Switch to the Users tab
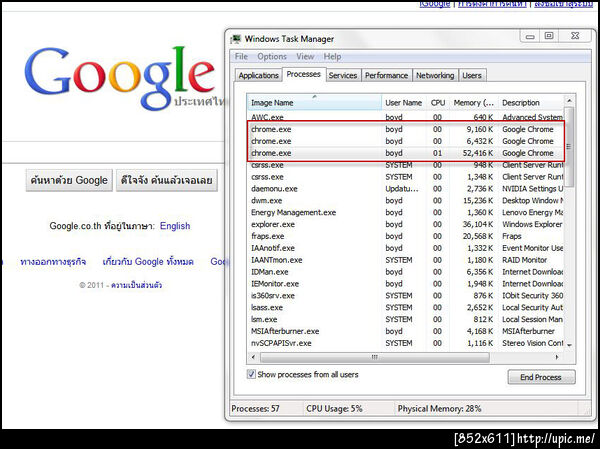Viewport: 600px width, 449px height. (x=471, y=75)
